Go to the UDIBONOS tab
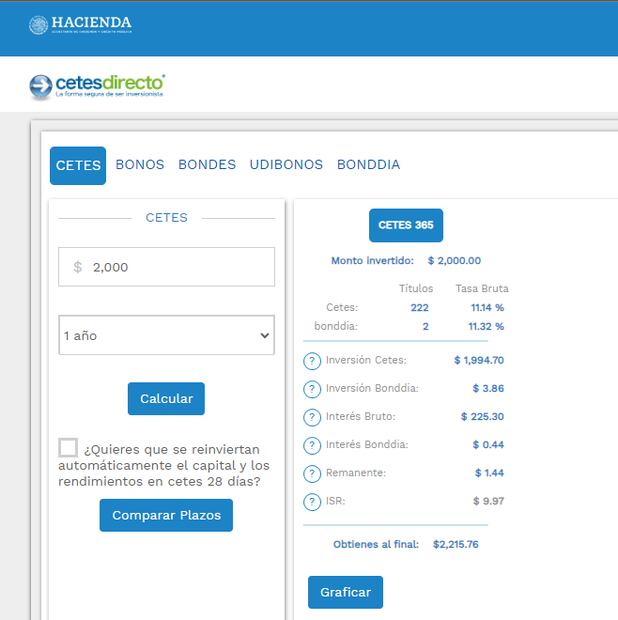This screenshot has height=620, width=618. coord(286,165)
